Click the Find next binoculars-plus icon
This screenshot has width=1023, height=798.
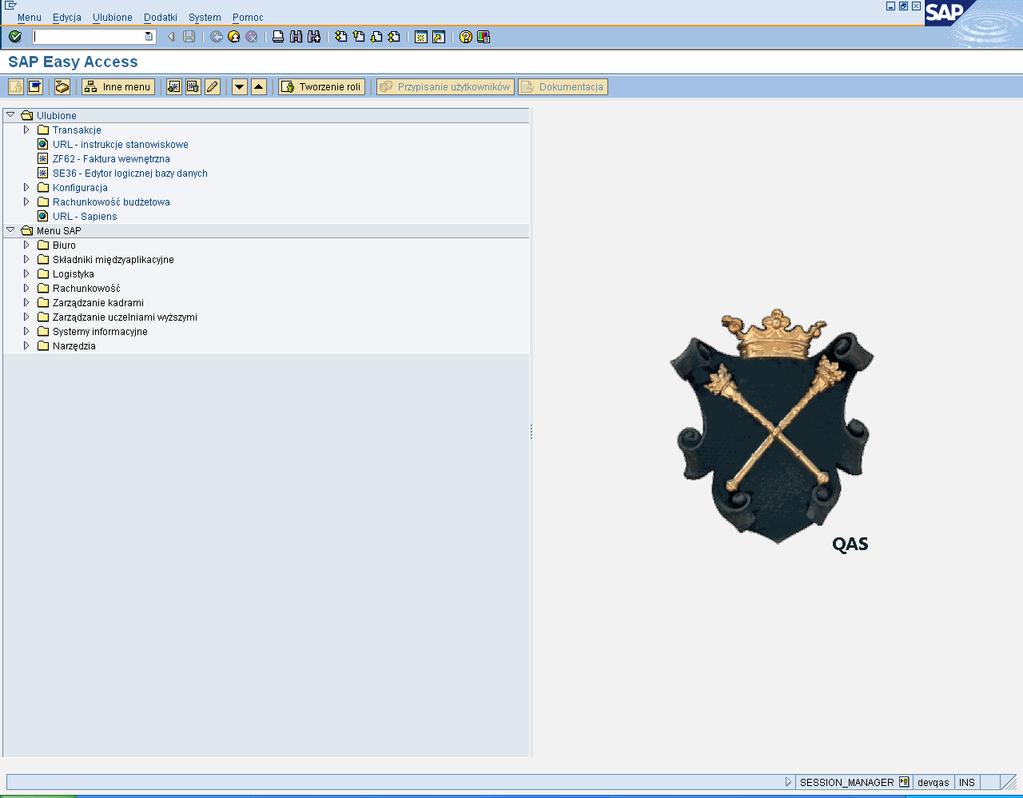[314, 37]
